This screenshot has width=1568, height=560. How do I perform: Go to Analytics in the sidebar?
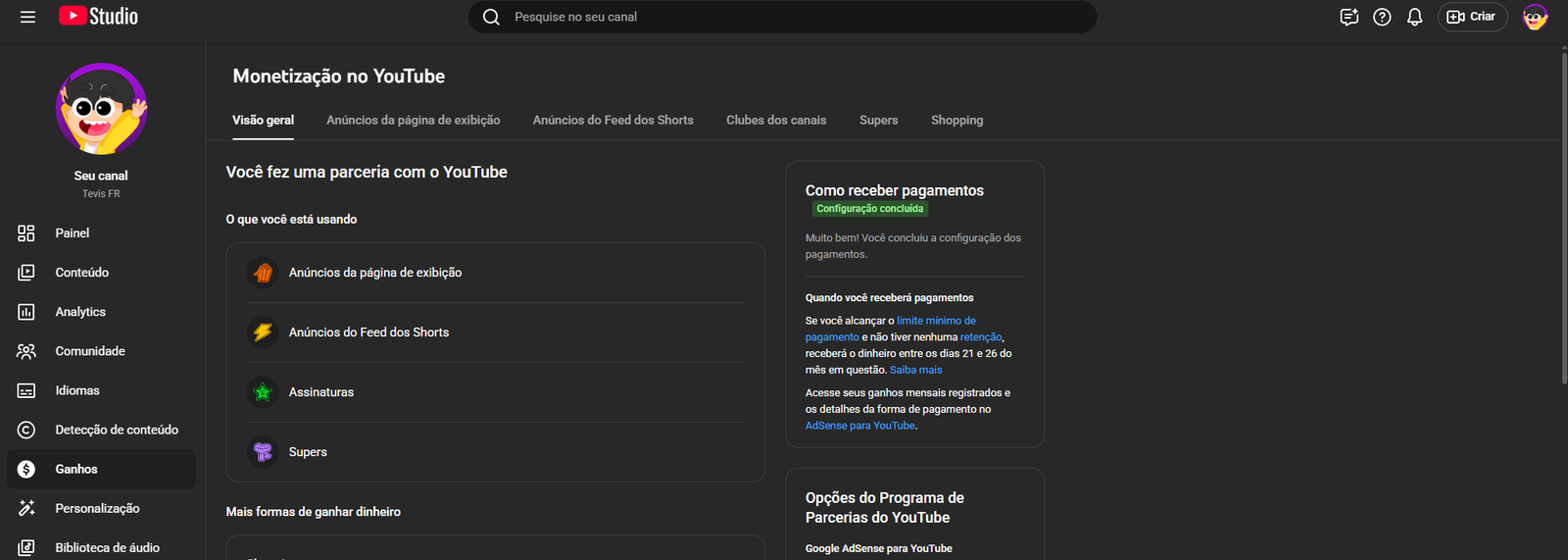(80, 312)
